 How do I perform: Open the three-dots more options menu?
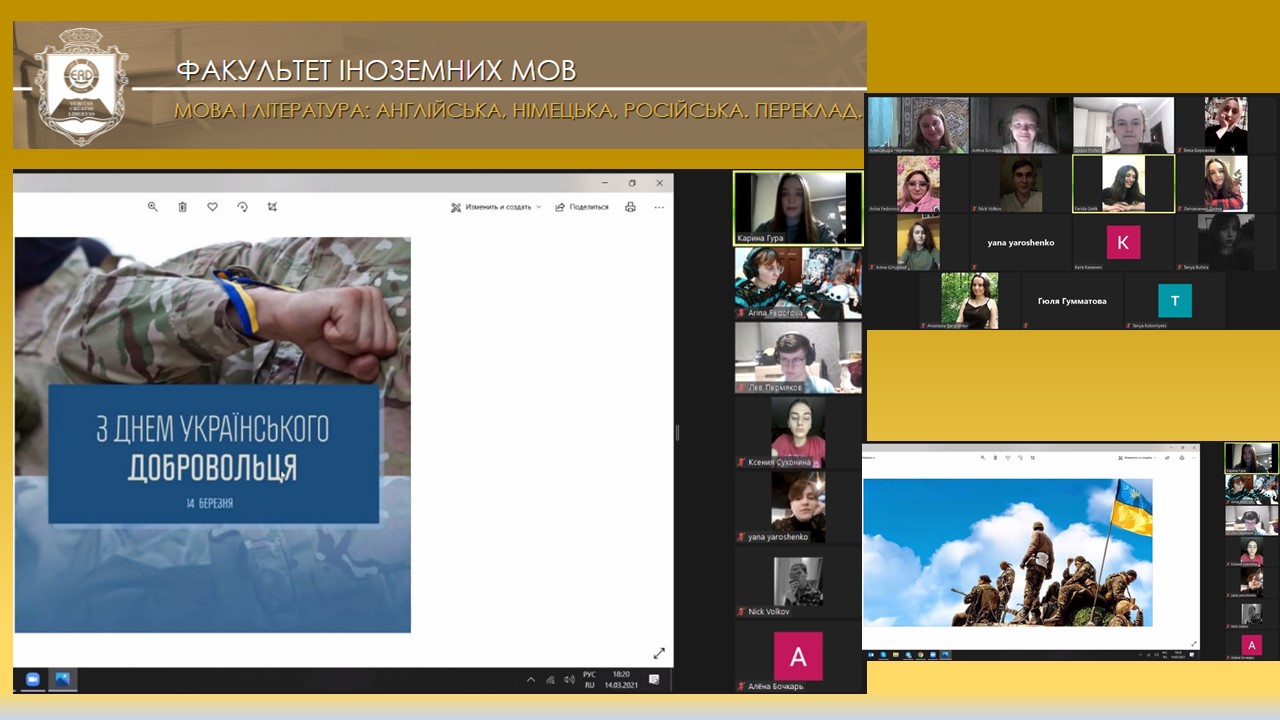point(659,207)
